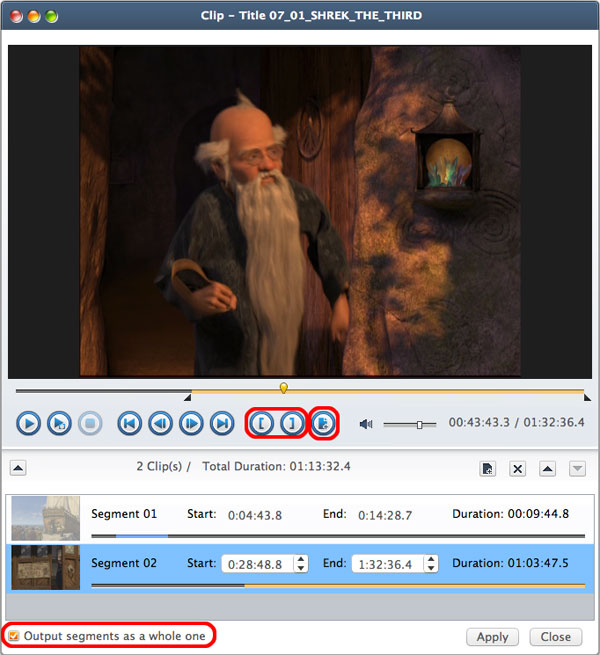Set segment end point with right bracket

292,424
